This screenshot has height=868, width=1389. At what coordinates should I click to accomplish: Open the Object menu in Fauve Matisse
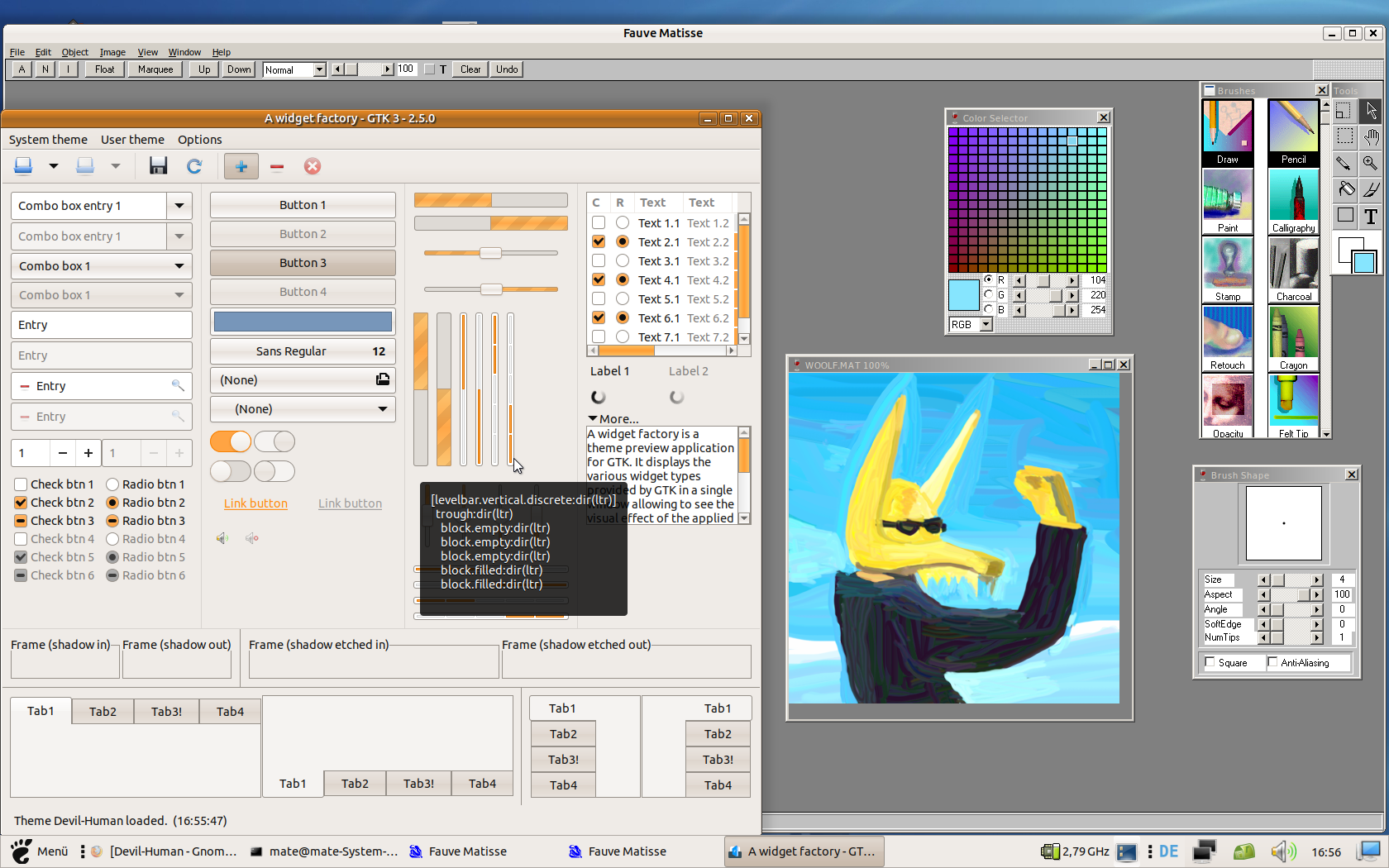pyautogui.click(x=74, y=52)
